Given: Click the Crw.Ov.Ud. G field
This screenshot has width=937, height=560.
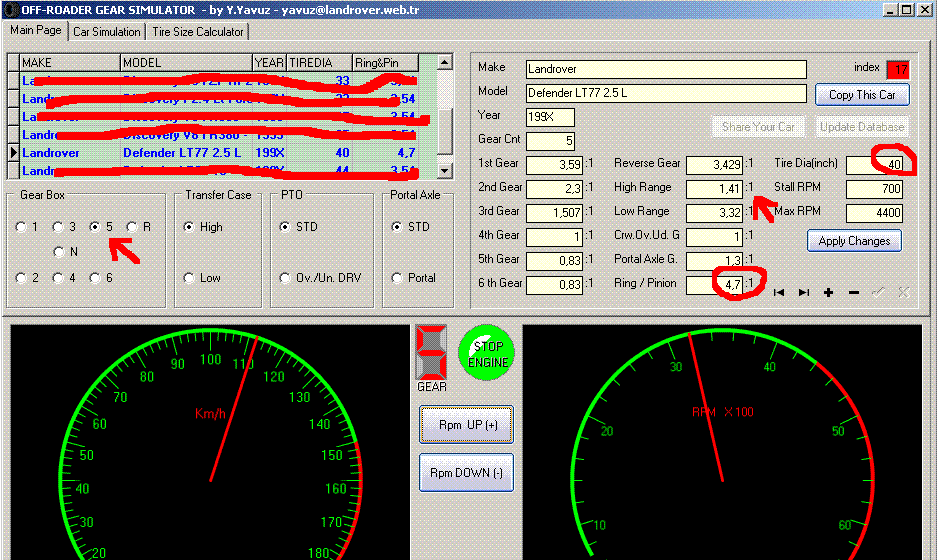Looking at the screenshot, I should [714, 237].
